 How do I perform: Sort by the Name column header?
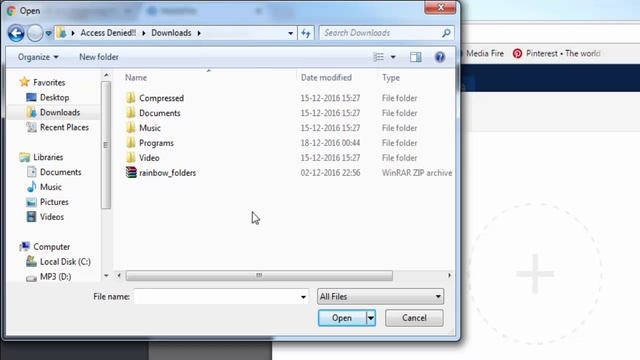136,78
